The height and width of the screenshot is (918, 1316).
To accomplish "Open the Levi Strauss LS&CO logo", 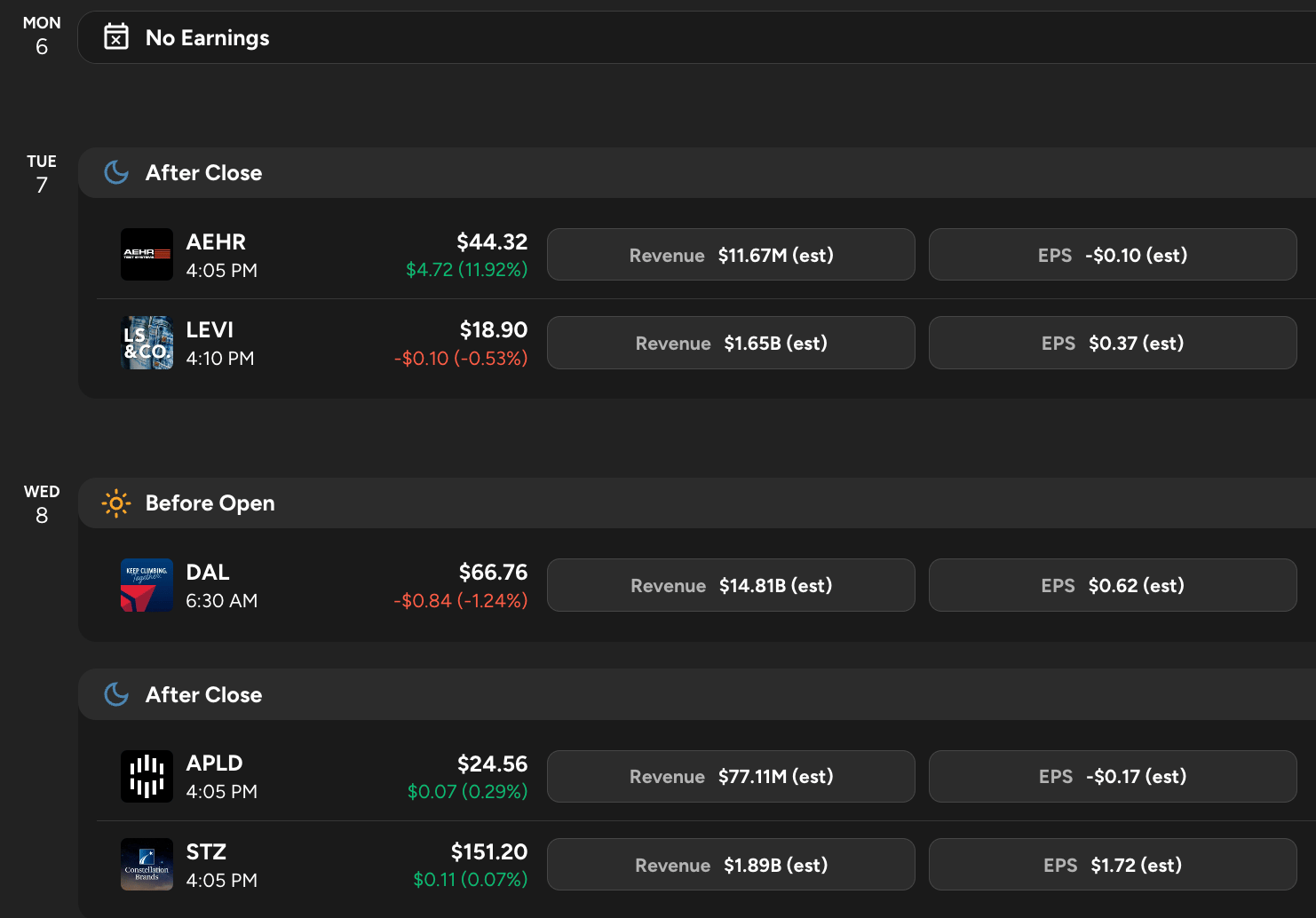I will 147,343.
